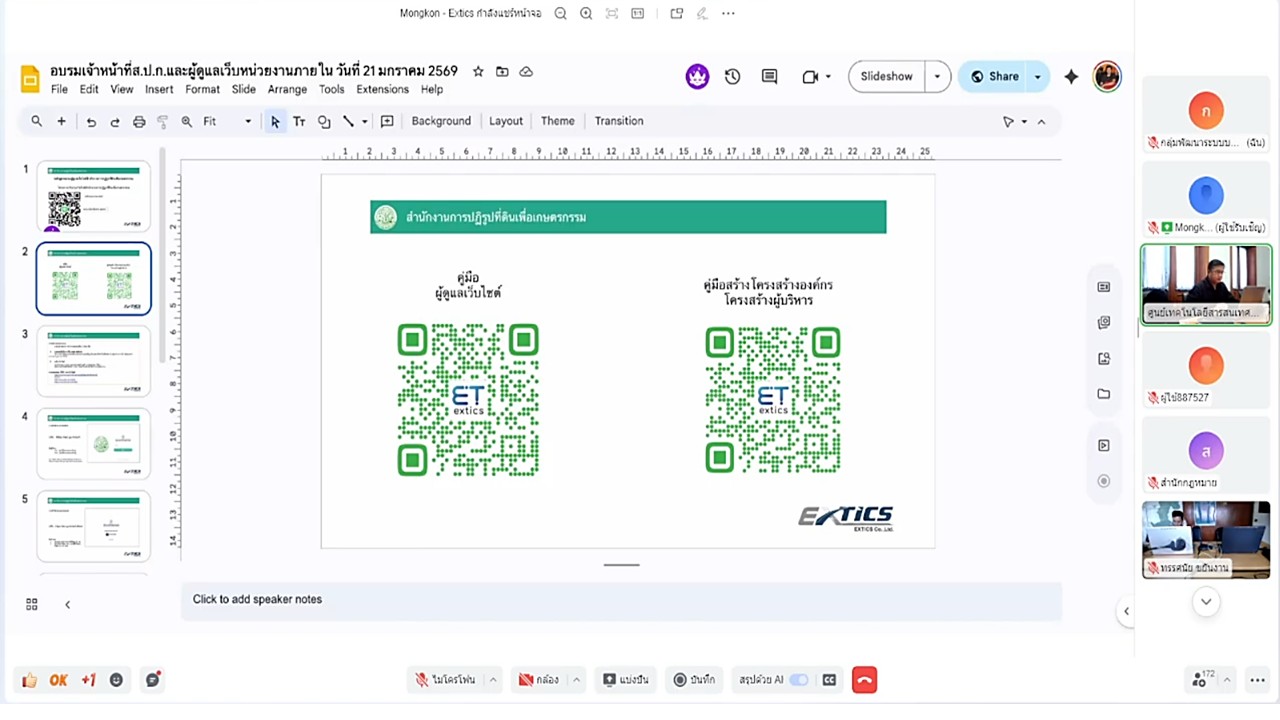Screen dimensions: 1280x720
Task: Print the presentation using the printer icon
Action: [139, 122]
